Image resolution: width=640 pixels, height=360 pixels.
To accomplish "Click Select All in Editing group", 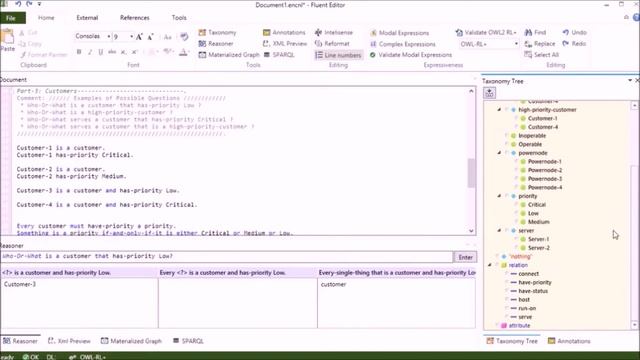I will click(541, 55).
